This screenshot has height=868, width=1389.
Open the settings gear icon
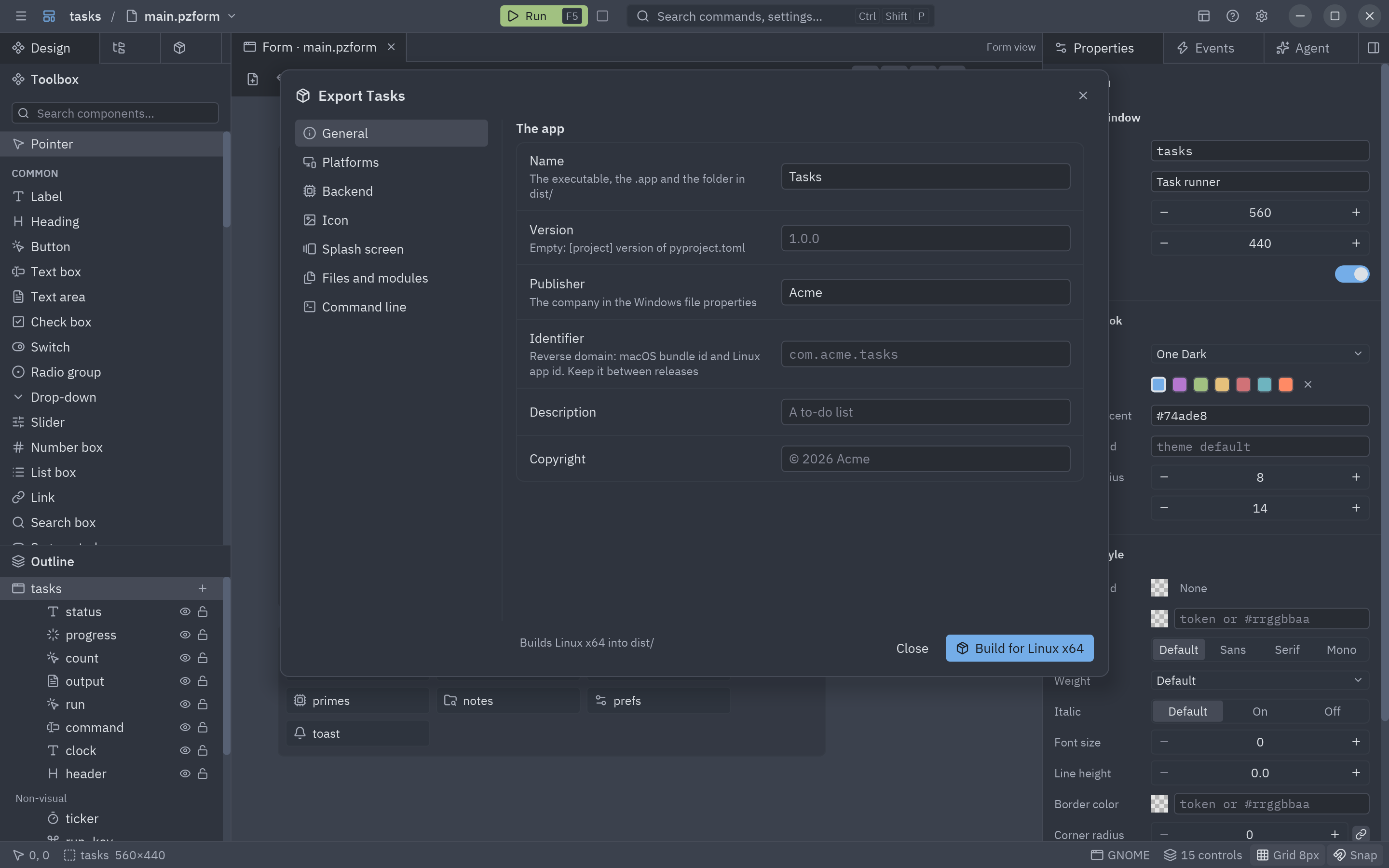(1261, 16)
